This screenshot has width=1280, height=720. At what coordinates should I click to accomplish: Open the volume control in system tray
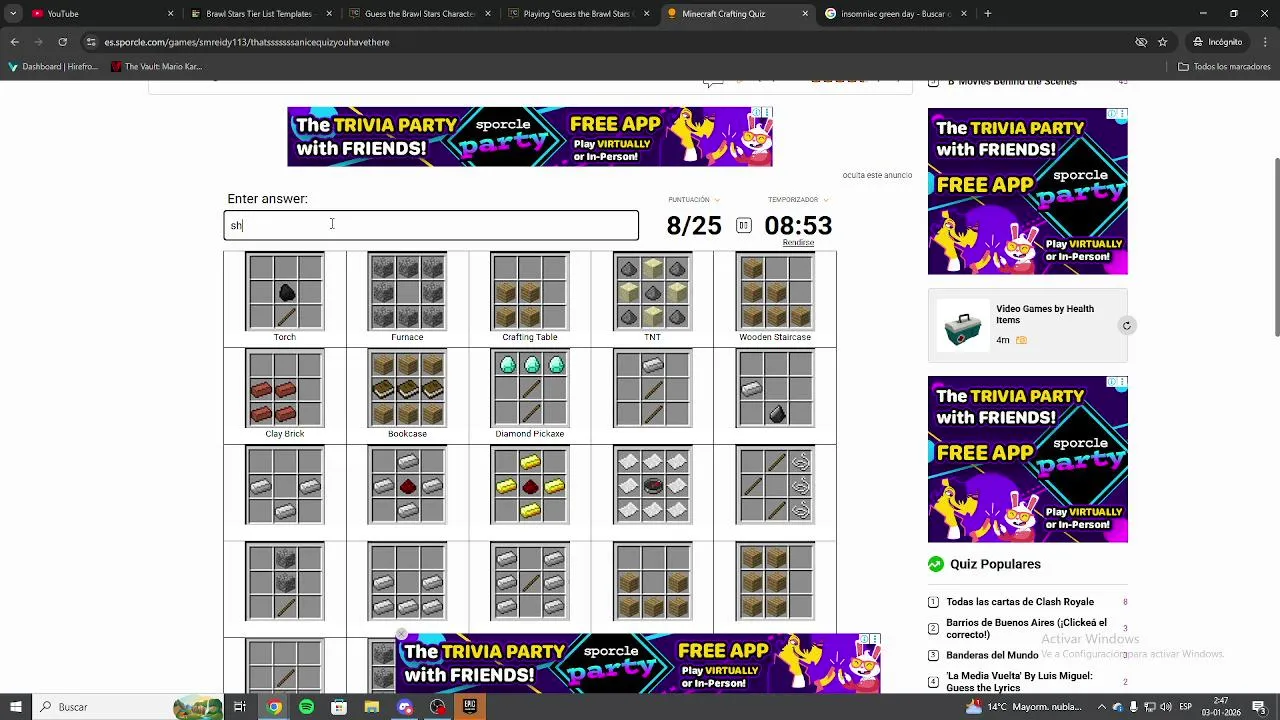1166,707
